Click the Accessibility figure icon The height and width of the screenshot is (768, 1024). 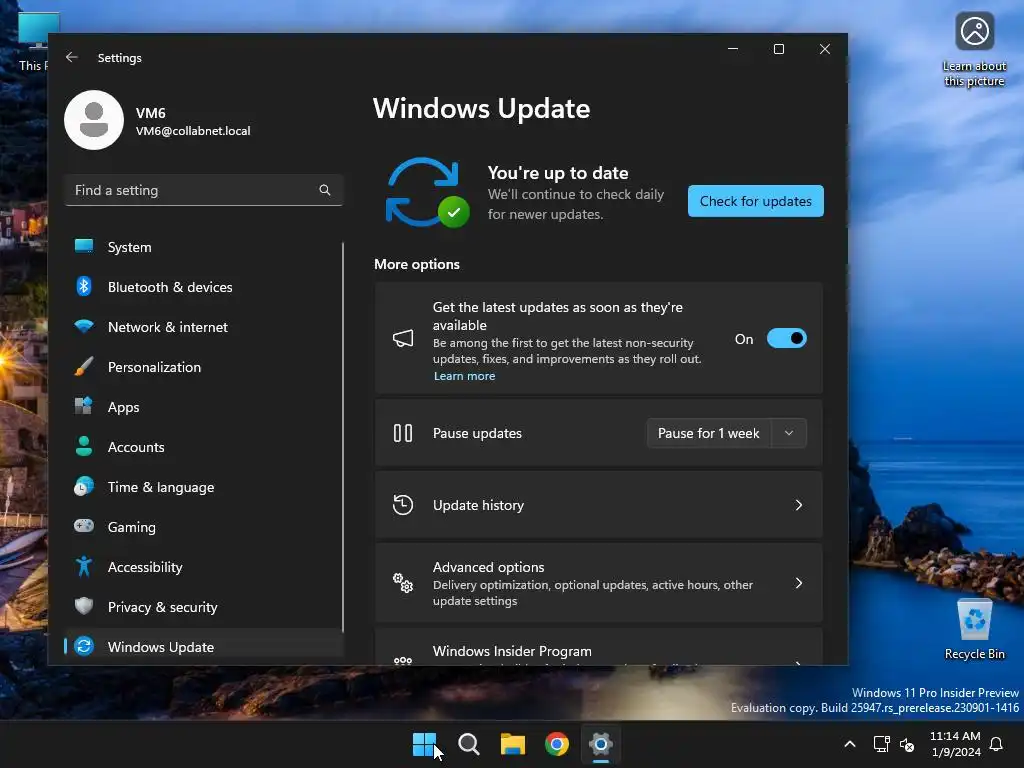pyautogui.click(x=84, y=566)
